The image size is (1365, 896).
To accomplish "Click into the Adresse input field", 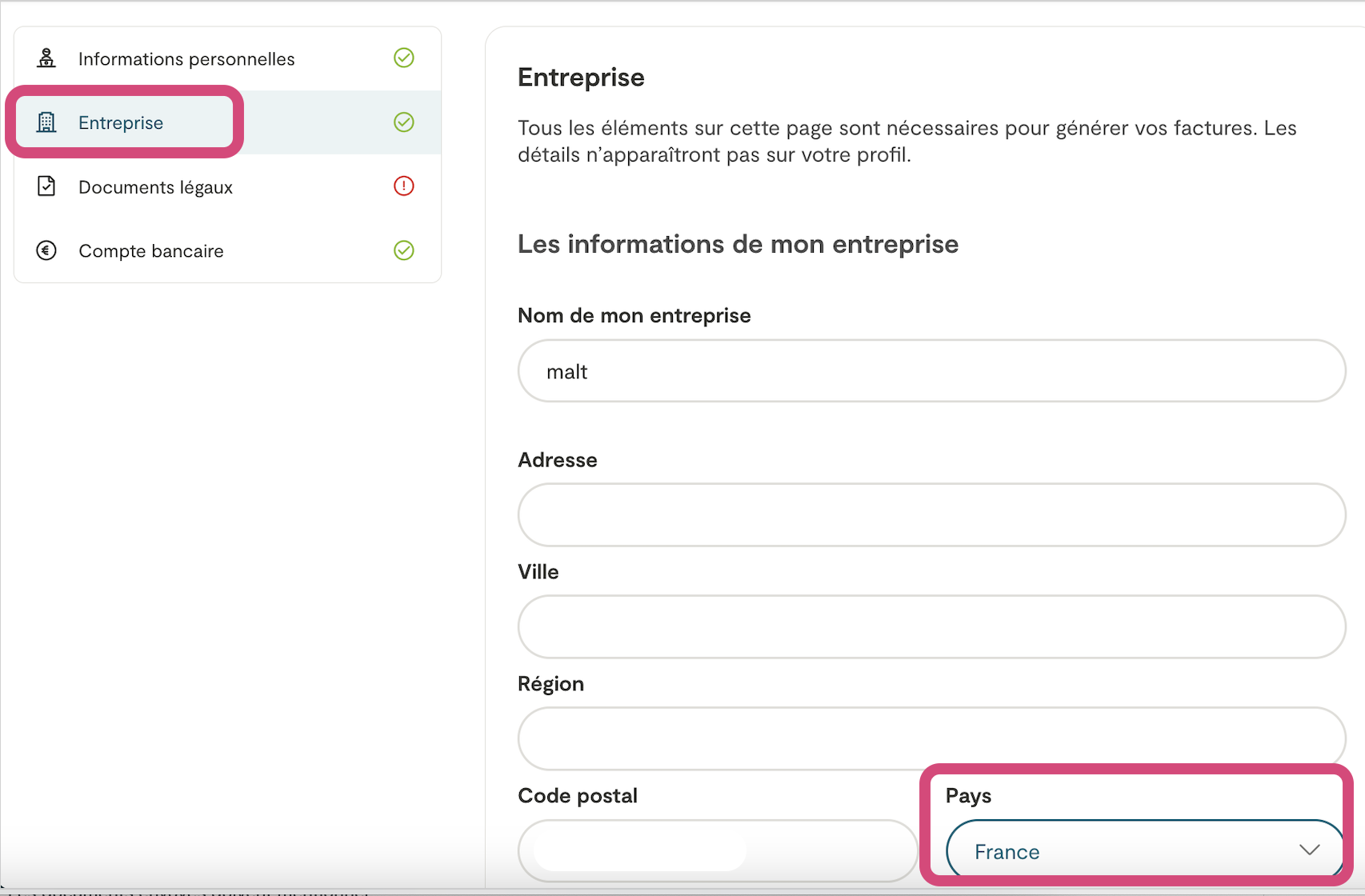I will point(931,515).
